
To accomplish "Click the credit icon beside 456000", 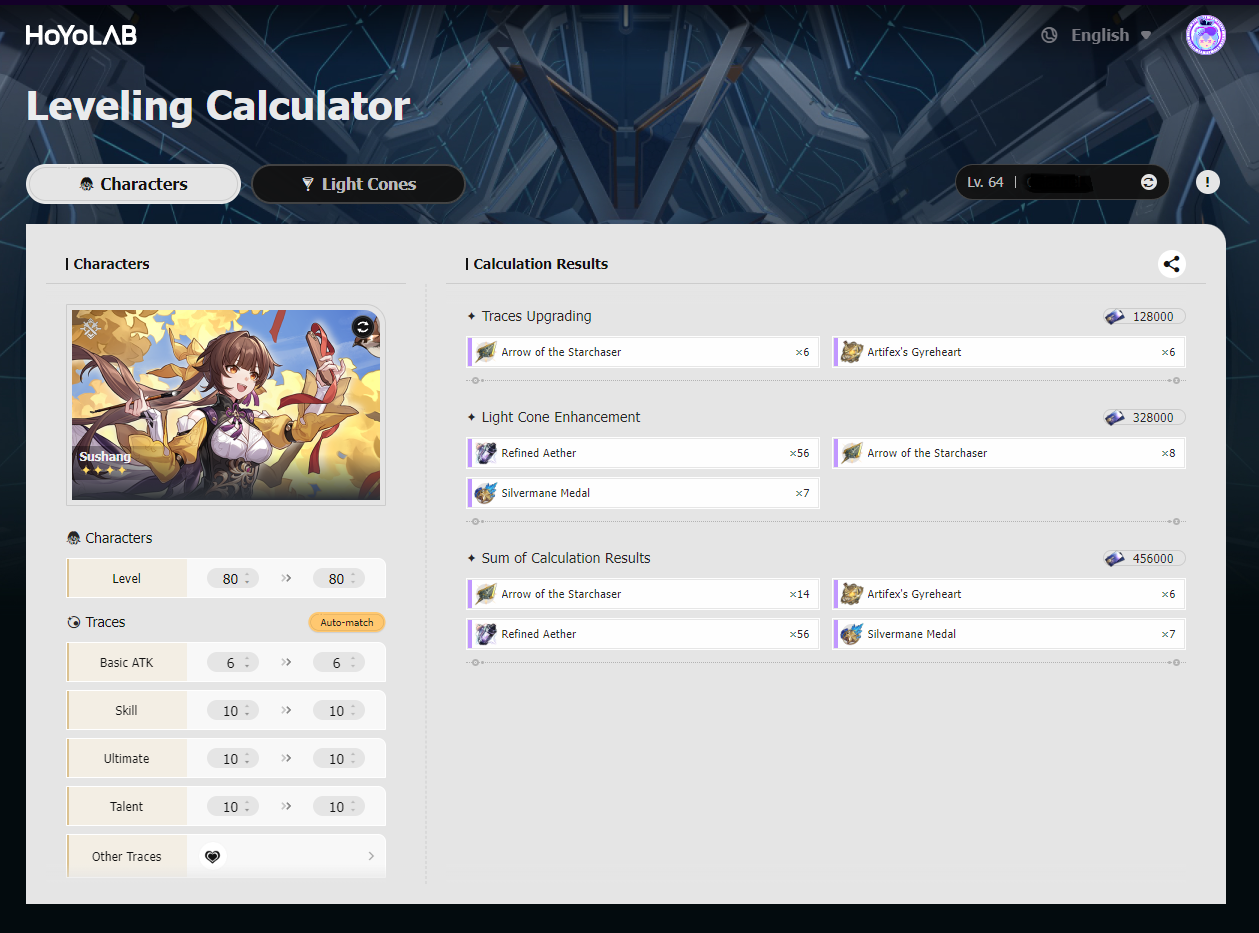I will coord(1114,558).
